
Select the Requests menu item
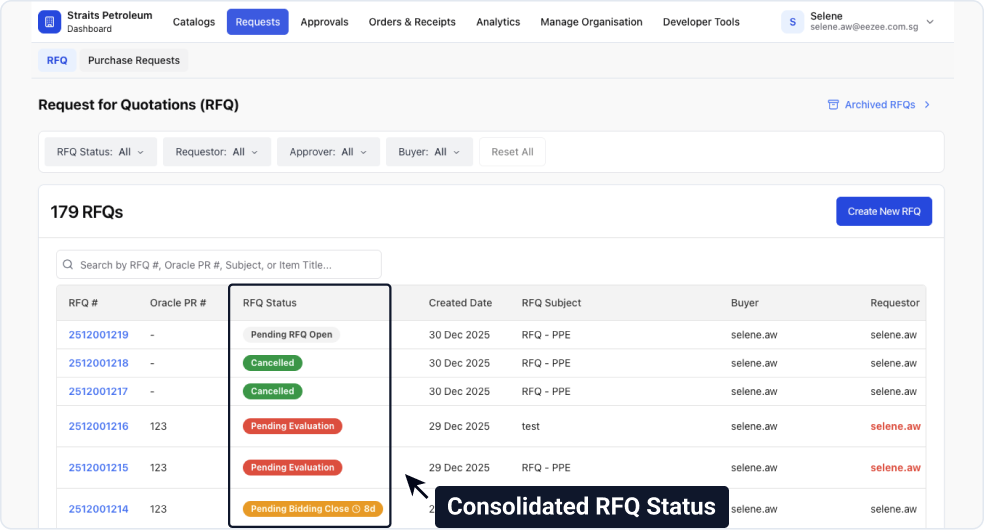(x=258, y=22)
